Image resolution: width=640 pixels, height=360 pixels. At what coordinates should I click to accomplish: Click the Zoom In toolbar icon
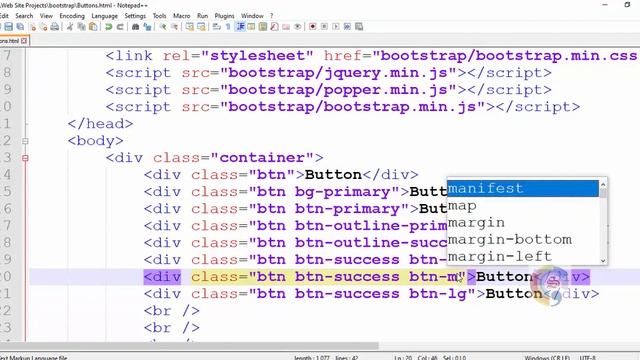point(162,27)
